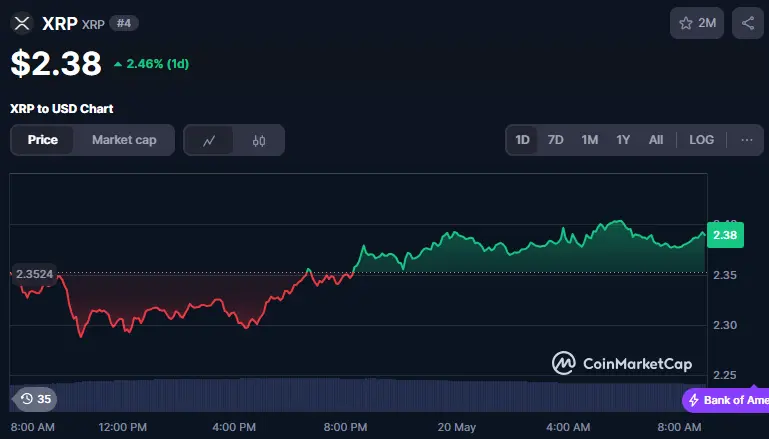769x439 pixels.
Task: Switch to line chart view icon
Action: pos(209,140)
